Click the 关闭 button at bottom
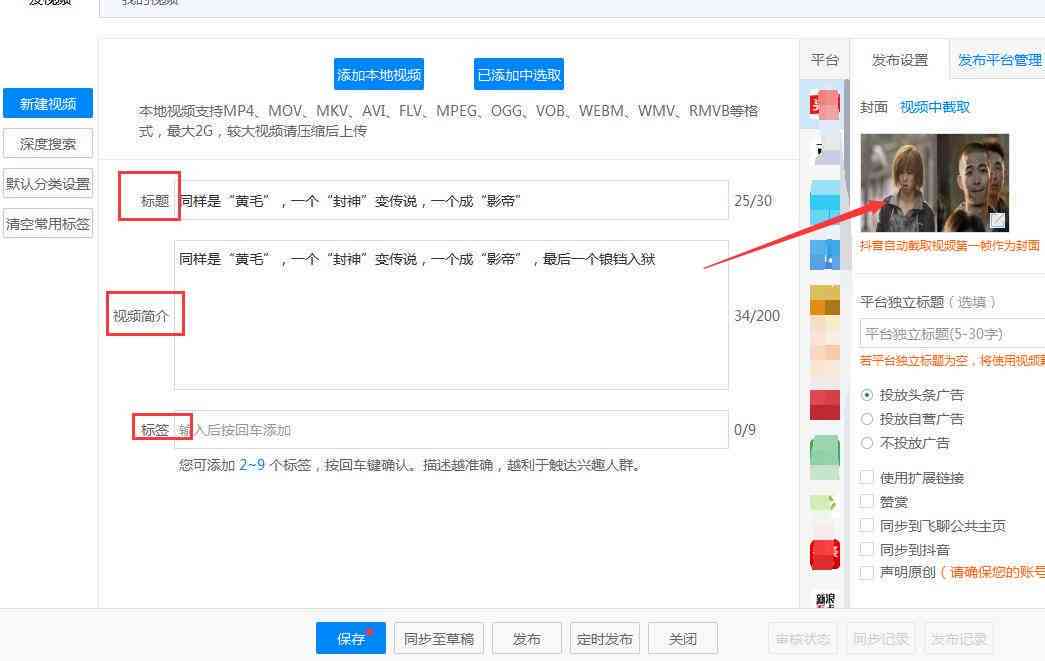Image resolution: width=1045 pixels, height=661 pixels. click(x=682, y=639)
